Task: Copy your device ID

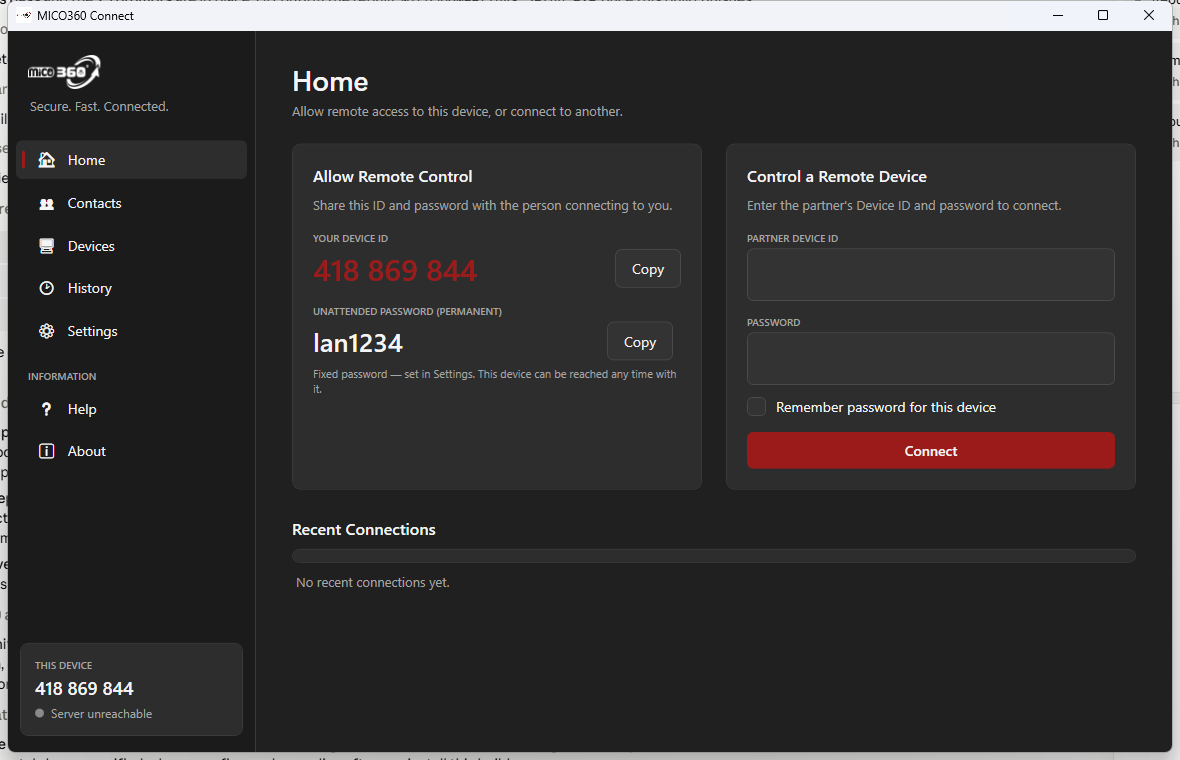Action: click(x=648, y=269)
